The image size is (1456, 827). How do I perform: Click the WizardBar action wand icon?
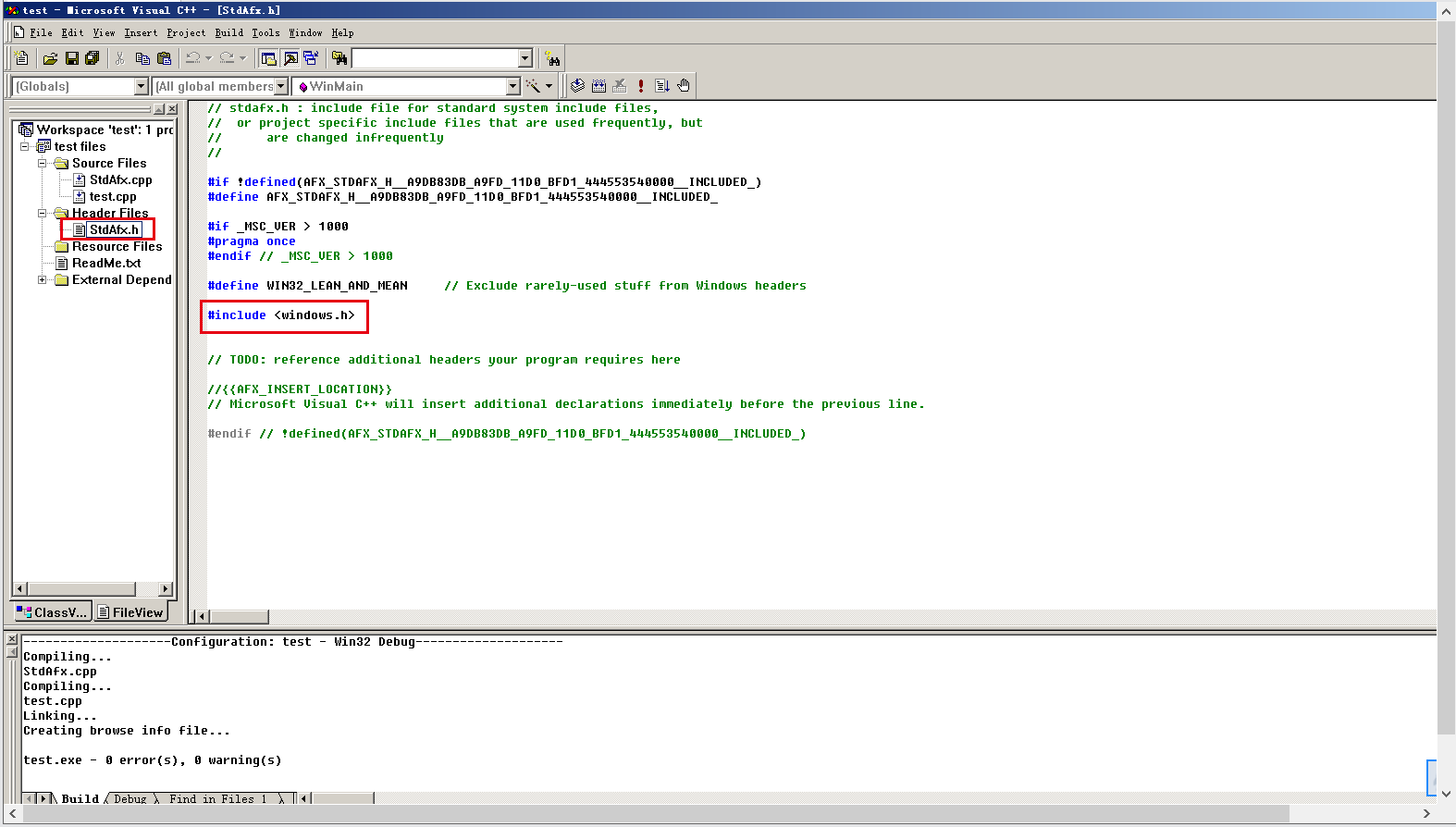click(533, 86)
